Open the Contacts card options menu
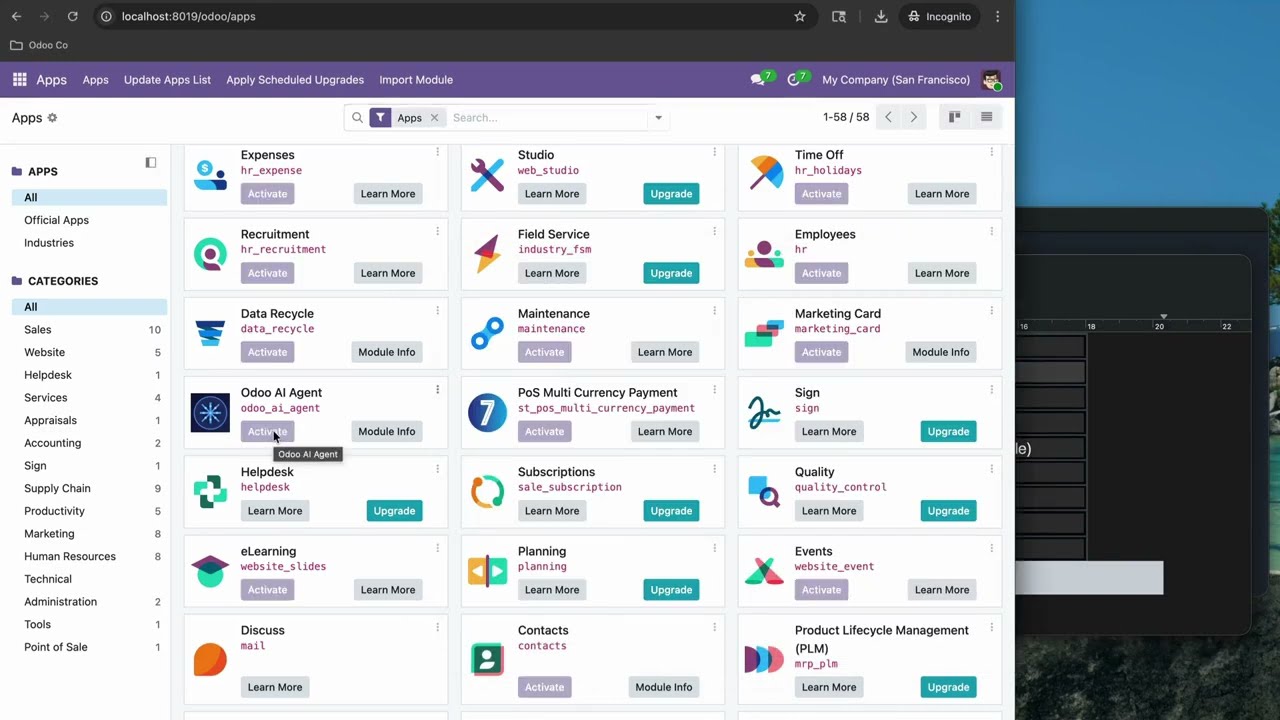 pyautogui.click(x=714, y=627)
